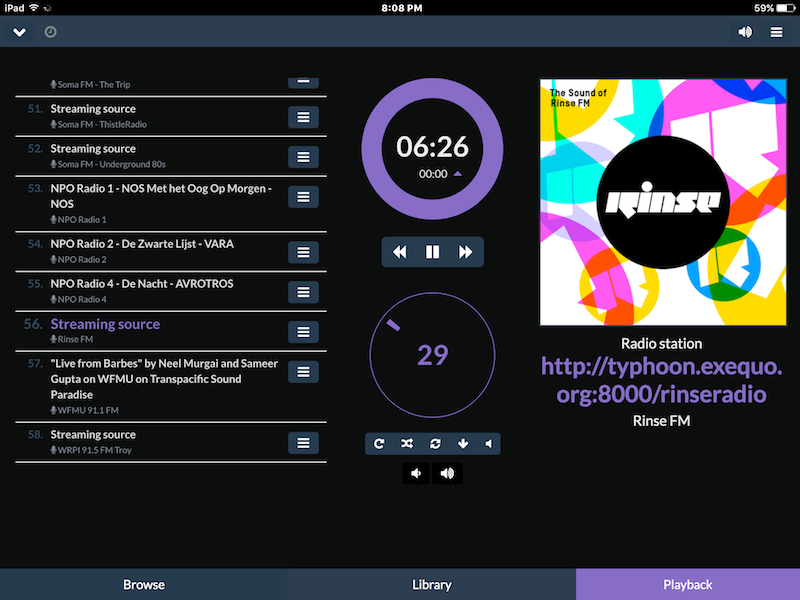Open menu for NPO Radio 2 De Zwarte Lijst
The width and height of the screenshot is (800, 600).
coord(304,252)
